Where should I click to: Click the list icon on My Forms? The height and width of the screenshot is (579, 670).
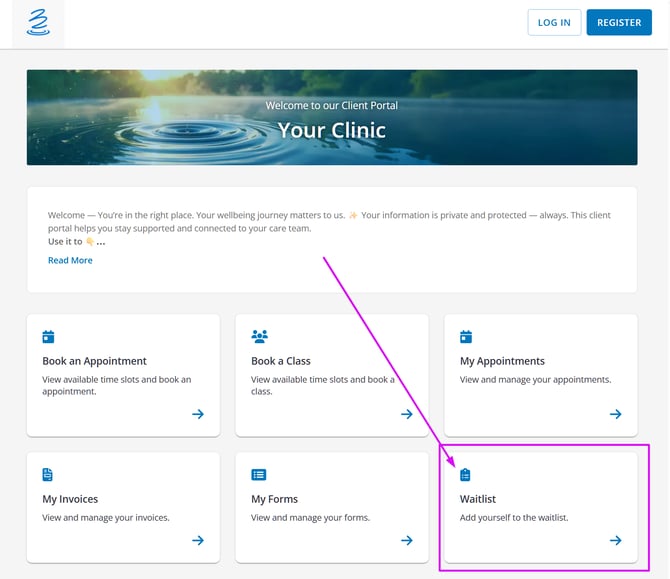259,475
